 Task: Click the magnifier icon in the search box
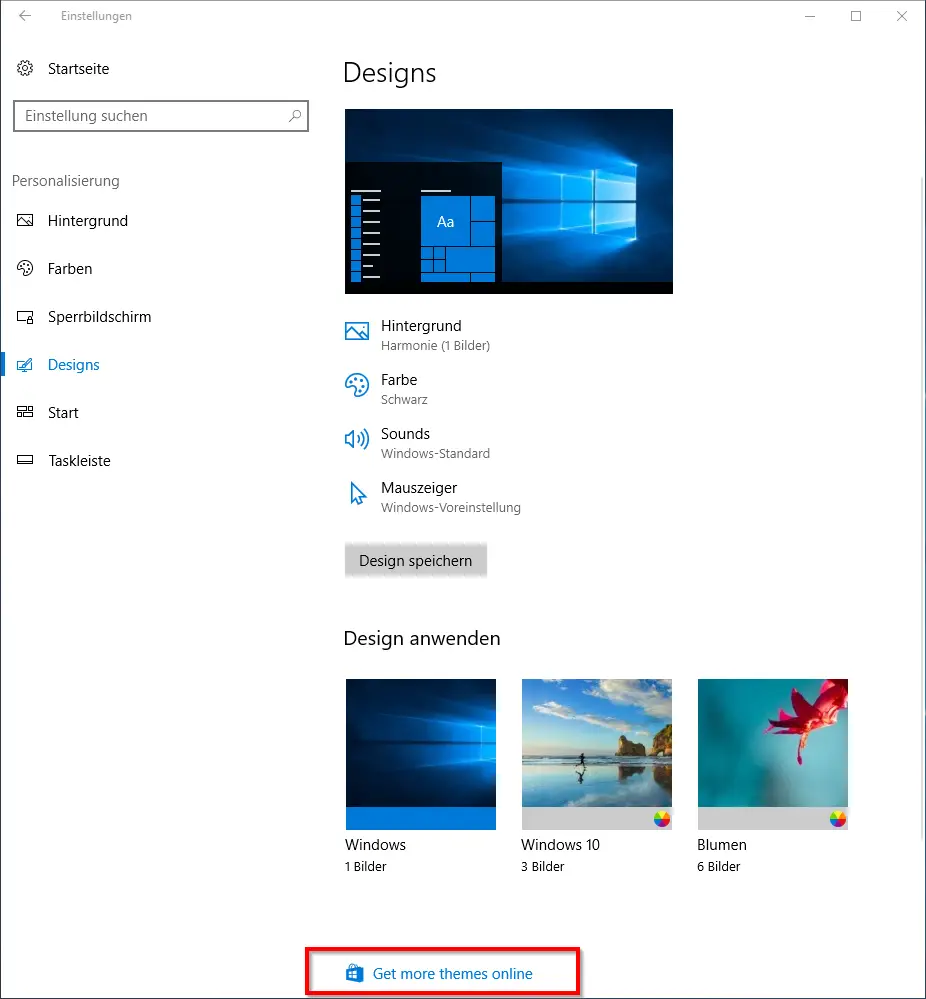click(x=294, y=116)
